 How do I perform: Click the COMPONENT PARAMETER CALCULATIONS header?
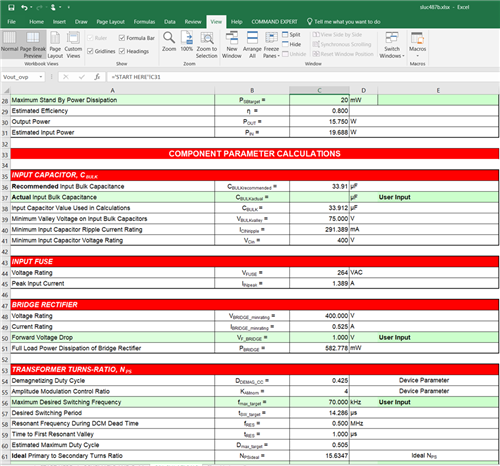(255, 154)
